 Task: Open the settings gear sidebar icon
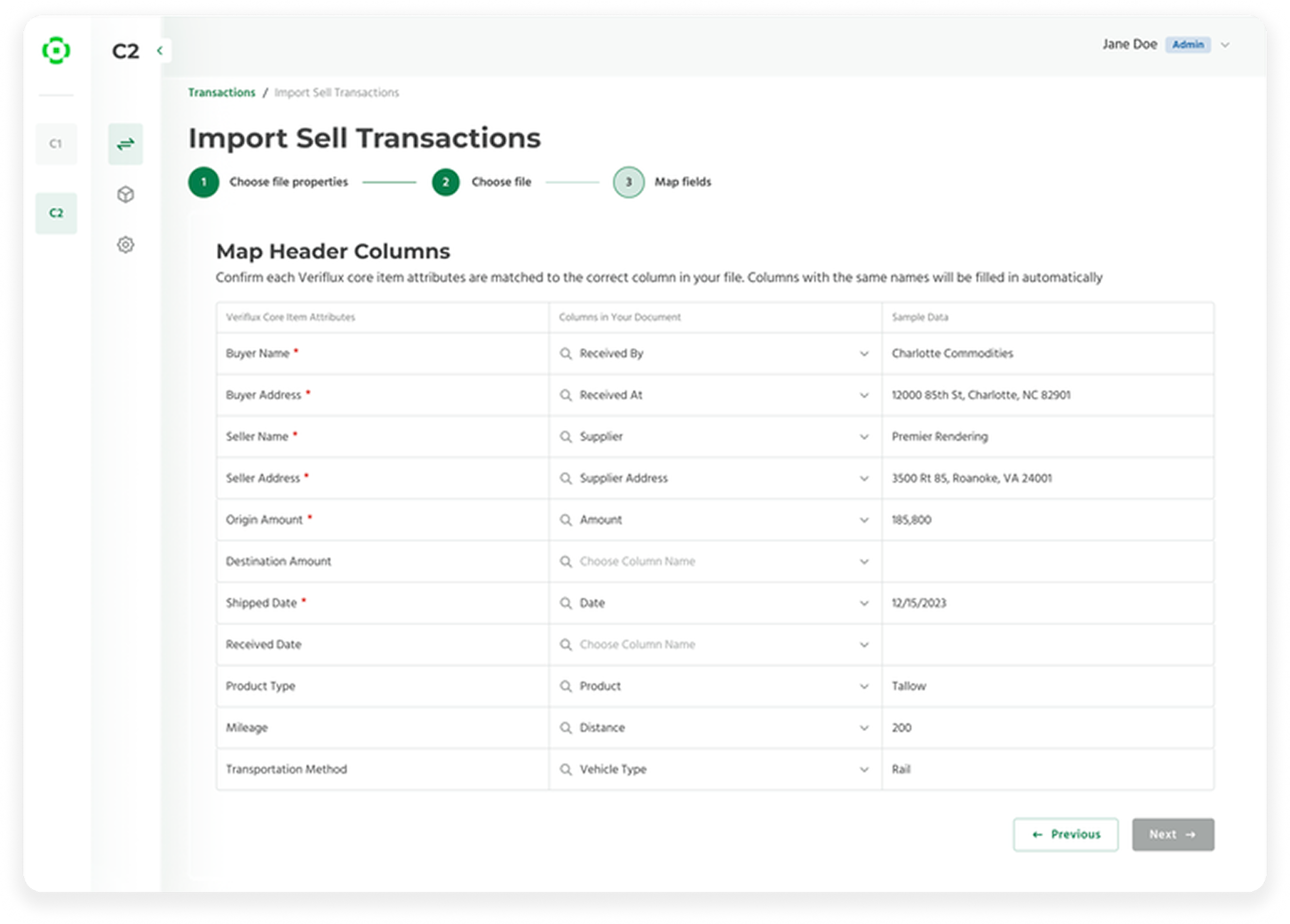(x=125, y=245)
